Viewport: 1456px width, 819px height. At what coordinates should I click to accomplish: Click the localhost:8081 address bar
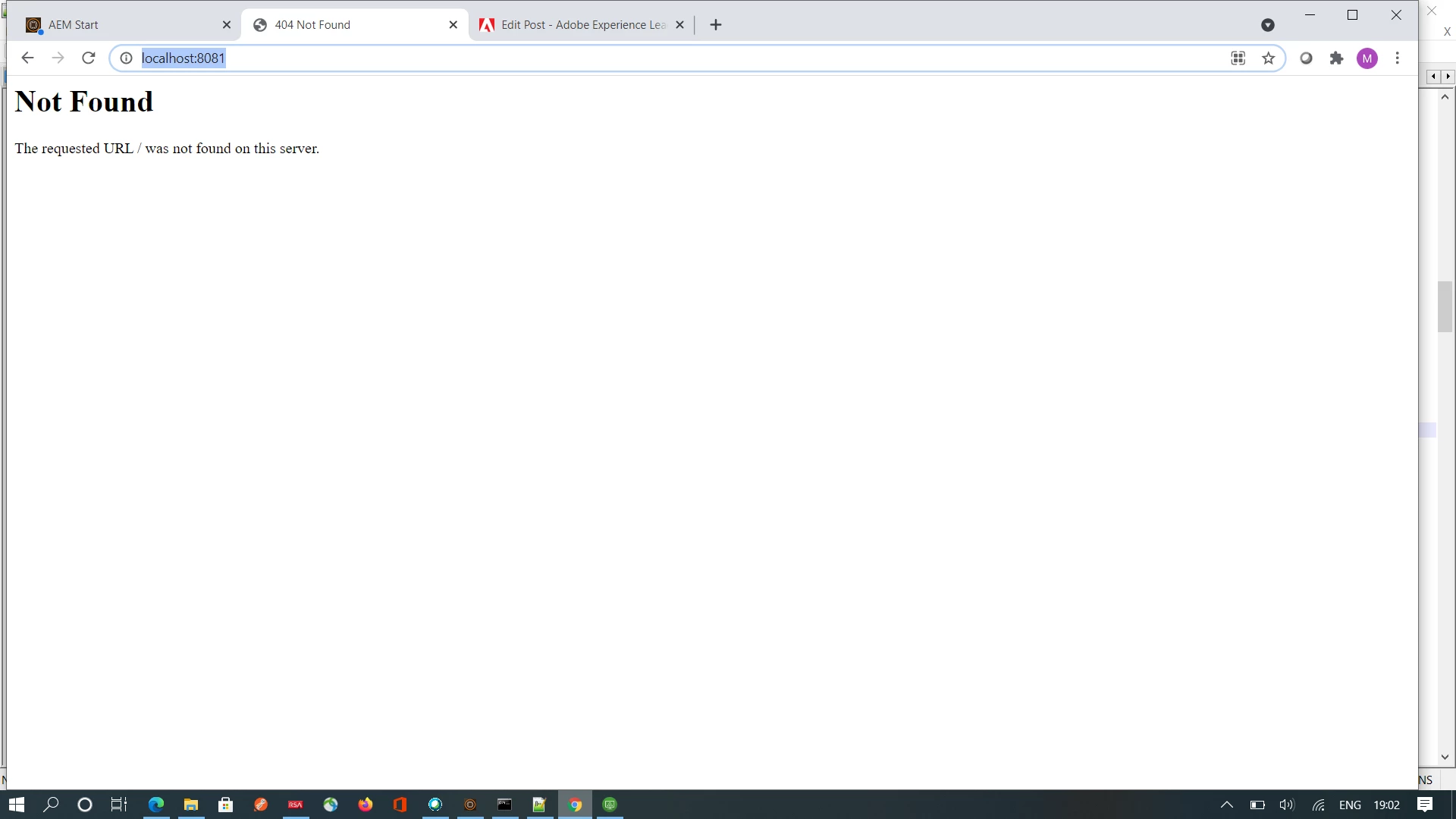[607, 58]
